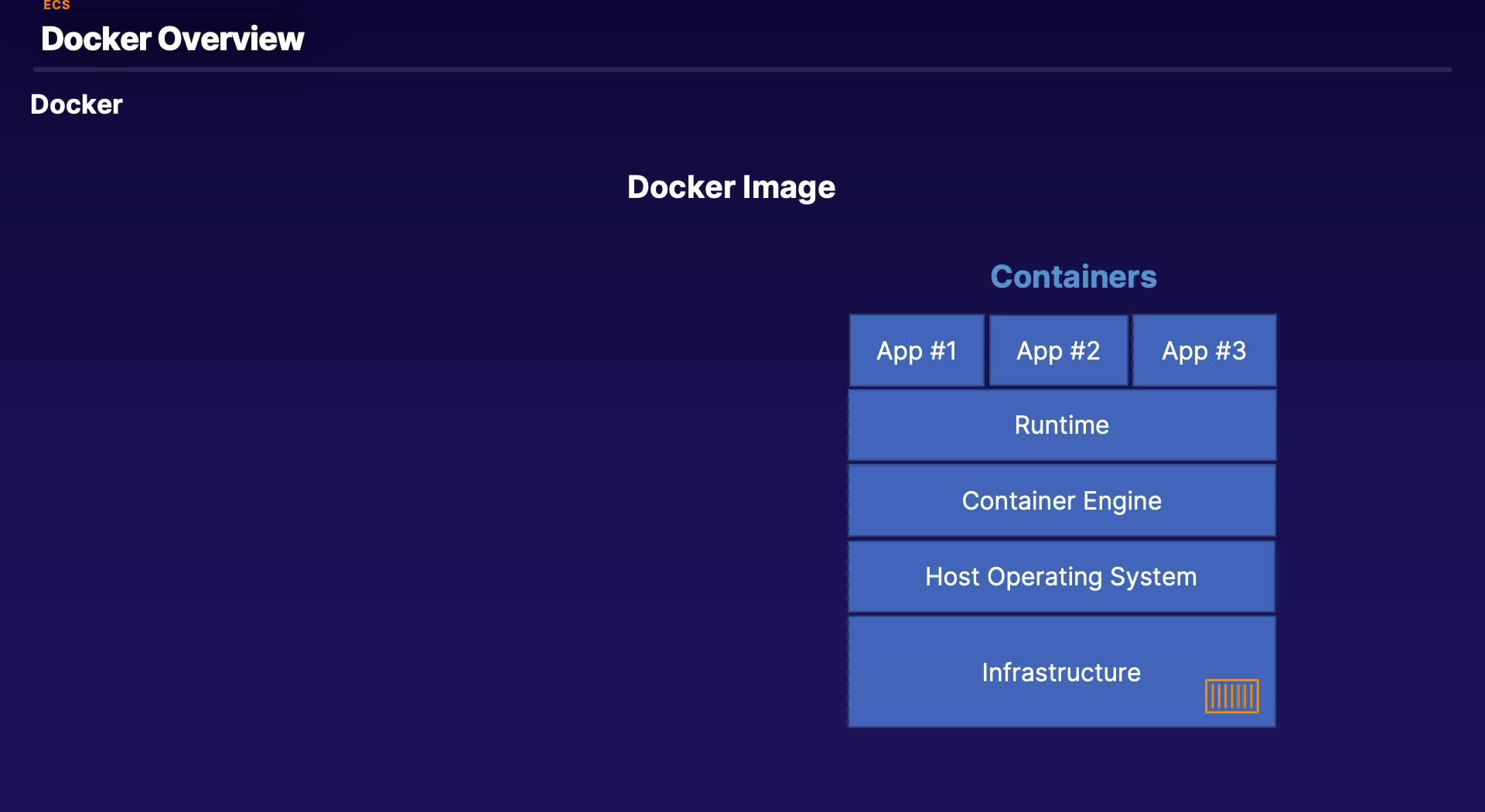
Task: Click the orange ECS label
Action: click(56, 5)
